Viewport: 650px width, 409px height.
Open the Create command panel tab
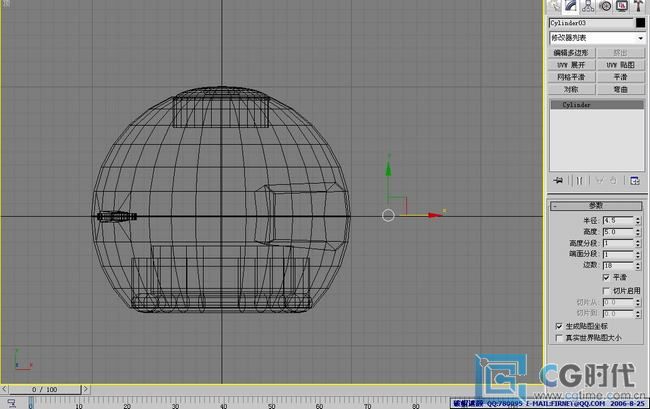tap(555, 6)
